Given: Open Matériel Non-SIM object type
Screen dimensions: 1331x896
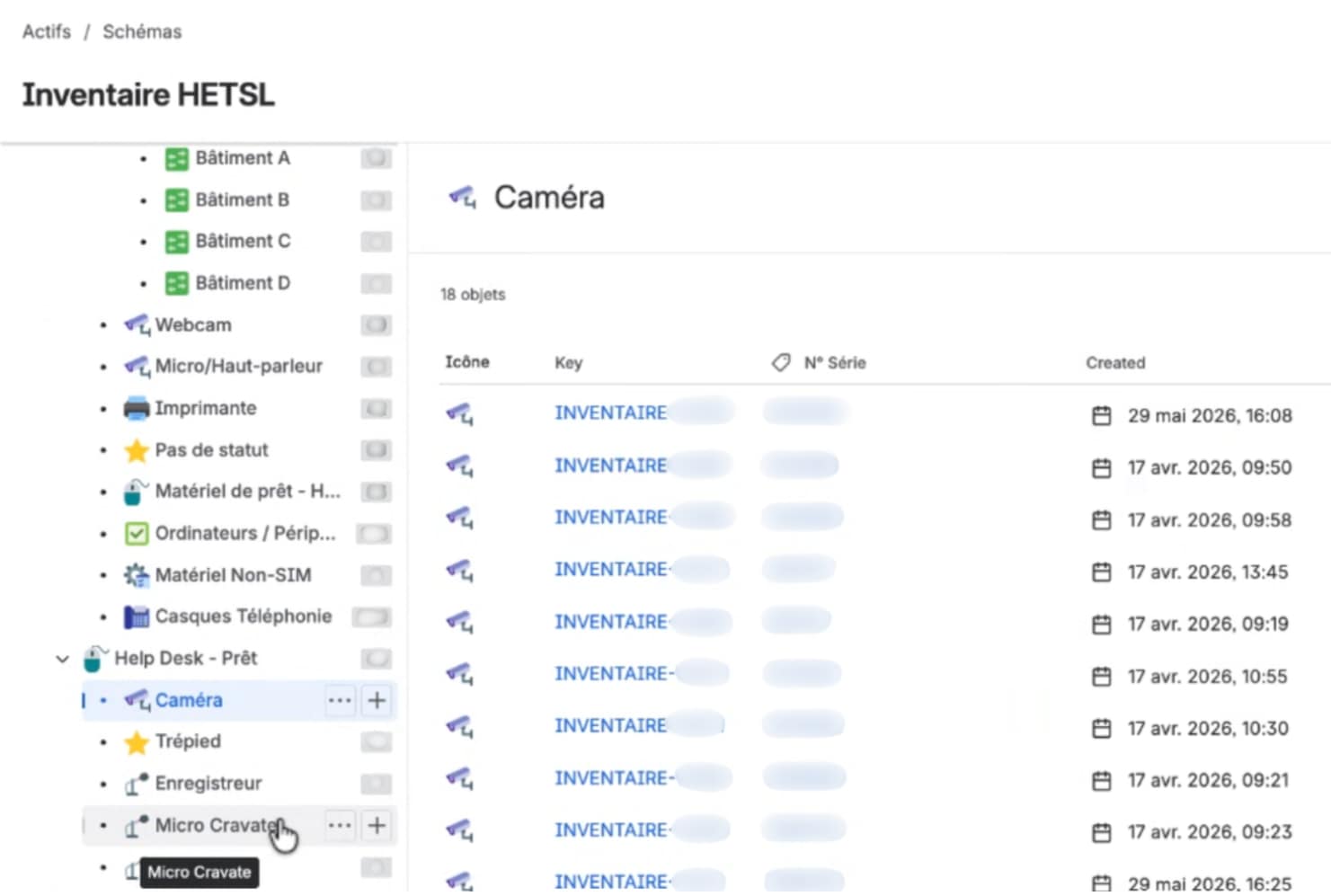Looking at the screenshot, I should click(x=234, y=574).
